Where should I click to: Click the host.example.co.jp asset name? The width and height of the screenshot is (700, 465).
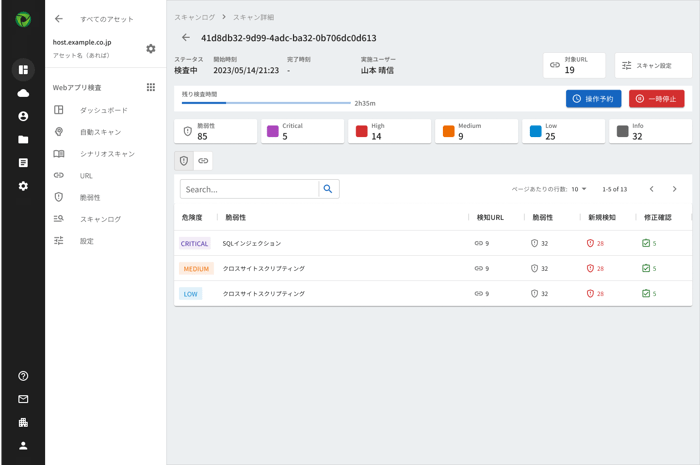point(82,42)
